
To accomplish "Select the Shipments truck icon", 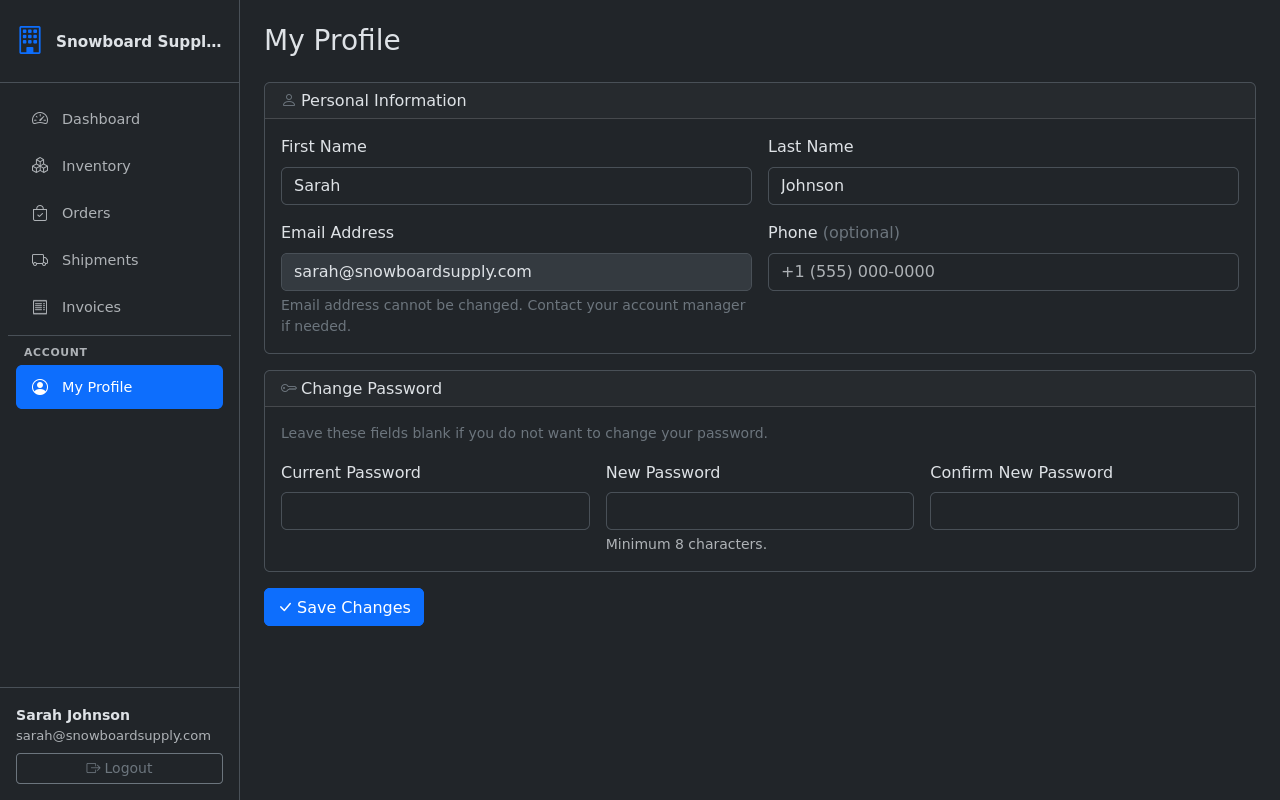I will 39,259.
